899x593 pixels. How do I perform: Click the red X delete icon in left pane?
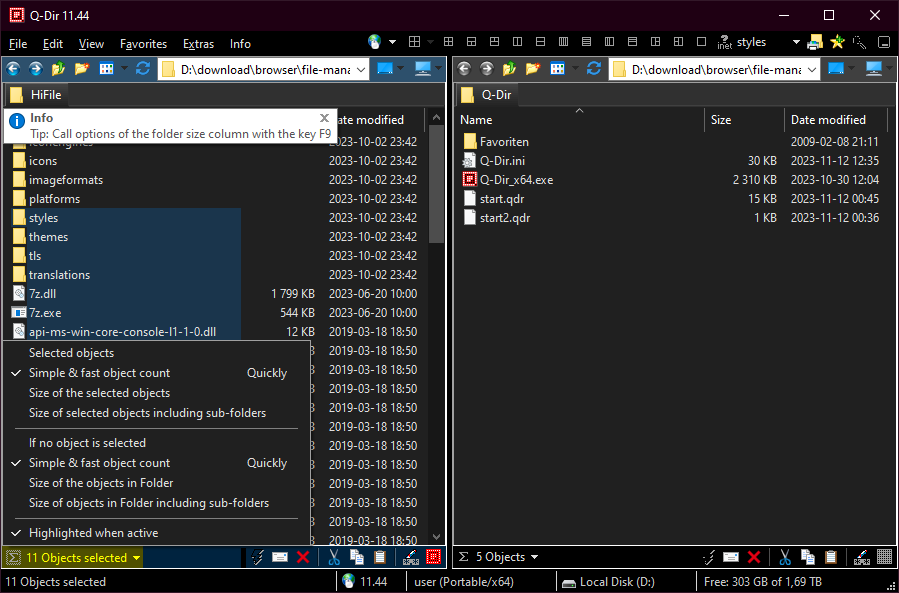(302, 557)
